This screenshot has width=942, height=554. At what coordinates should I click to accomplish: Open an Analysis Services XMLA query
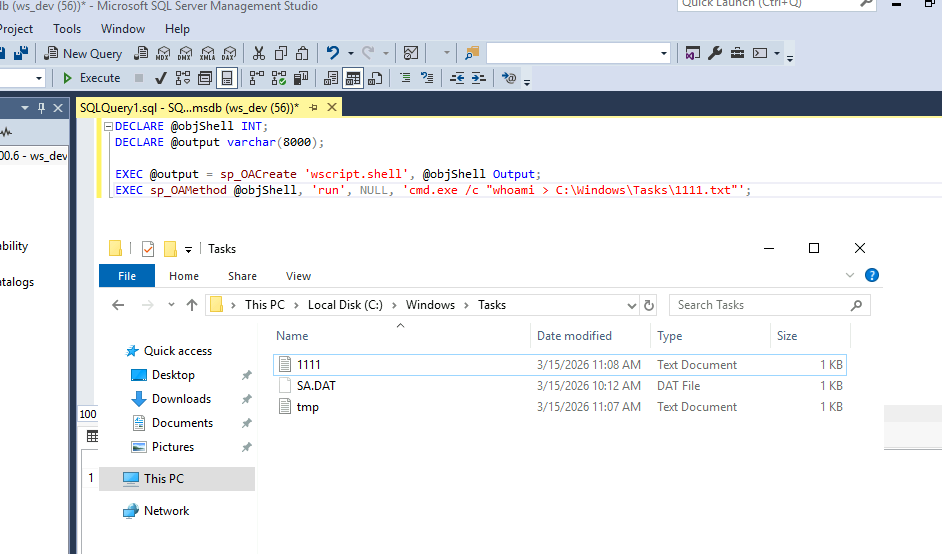pos(207,53)
